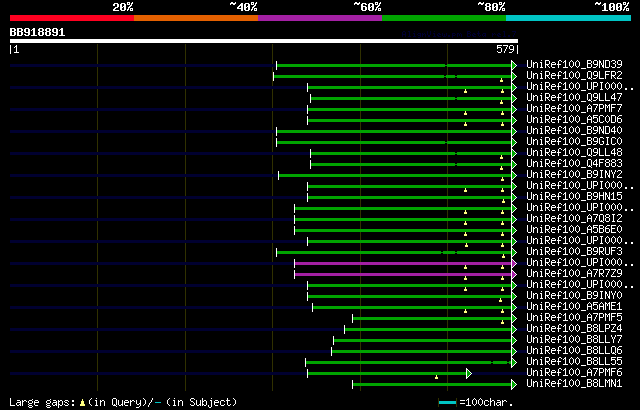
Task: Select the UniRef100_Q4F883 label
Action: click(574, 164)
